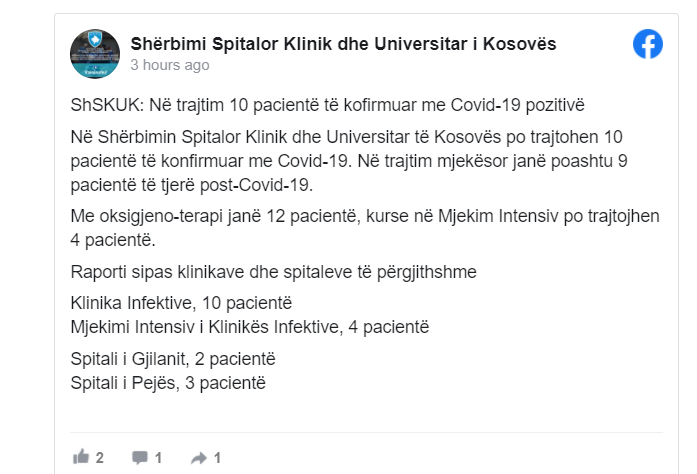Click the 'ShSKUK: Në trajtim 10 pacientë' headline
This screenshot has height=474, width=697.
[327, 105]
